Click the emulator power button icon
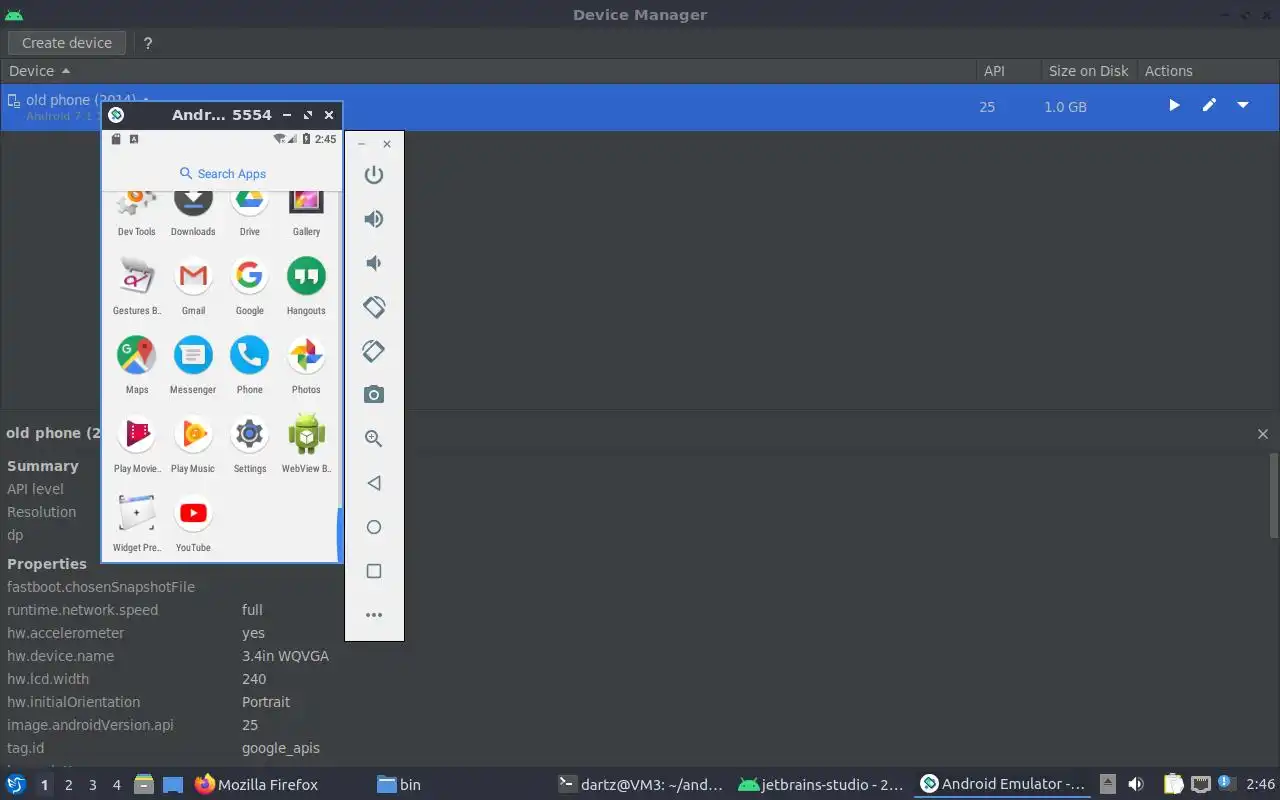1280x800 pixels. [x=374, y=175]
